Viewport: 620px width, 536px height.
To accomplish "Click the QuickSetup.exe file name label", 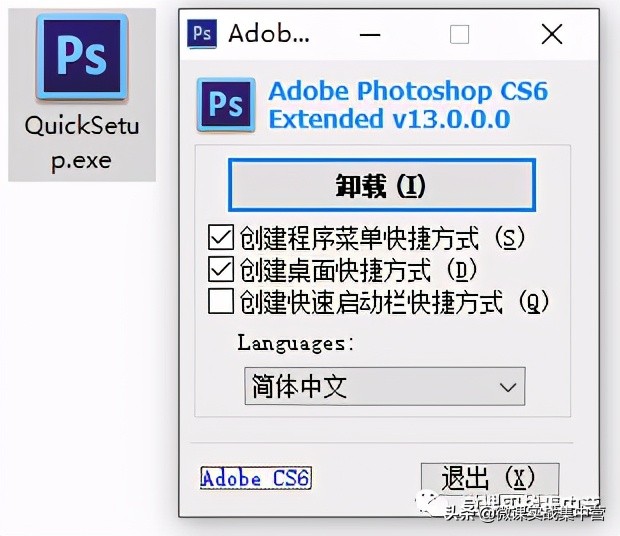I will coord(82,143).
